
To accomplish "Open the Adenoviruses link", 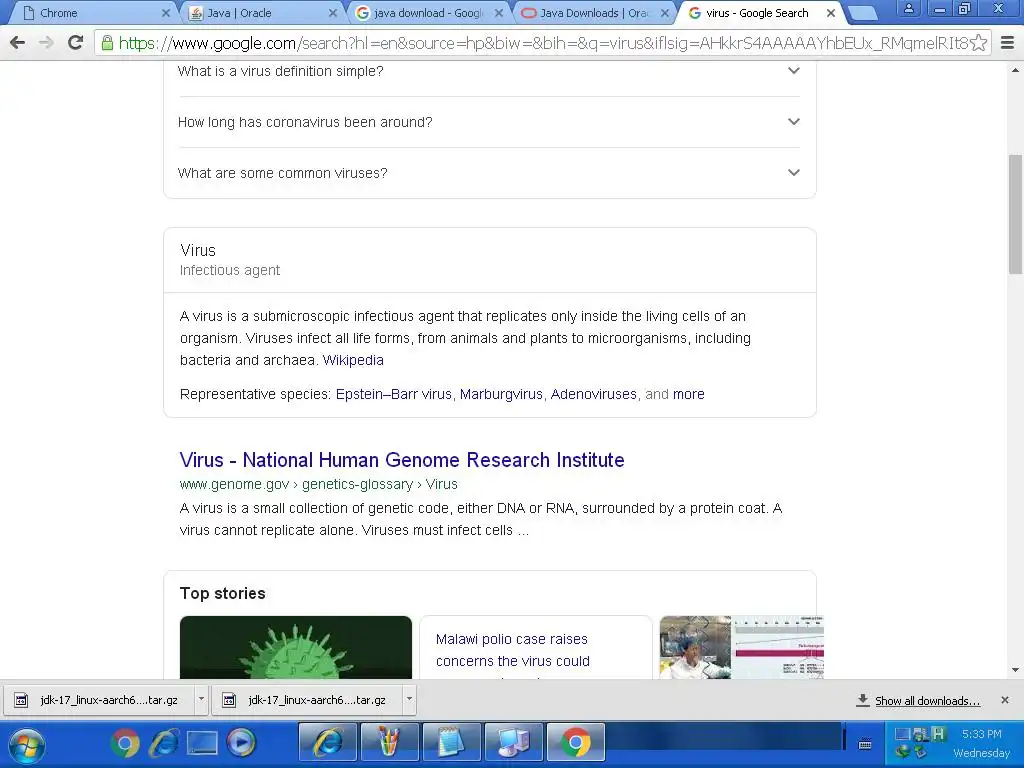I will (594, 394).
